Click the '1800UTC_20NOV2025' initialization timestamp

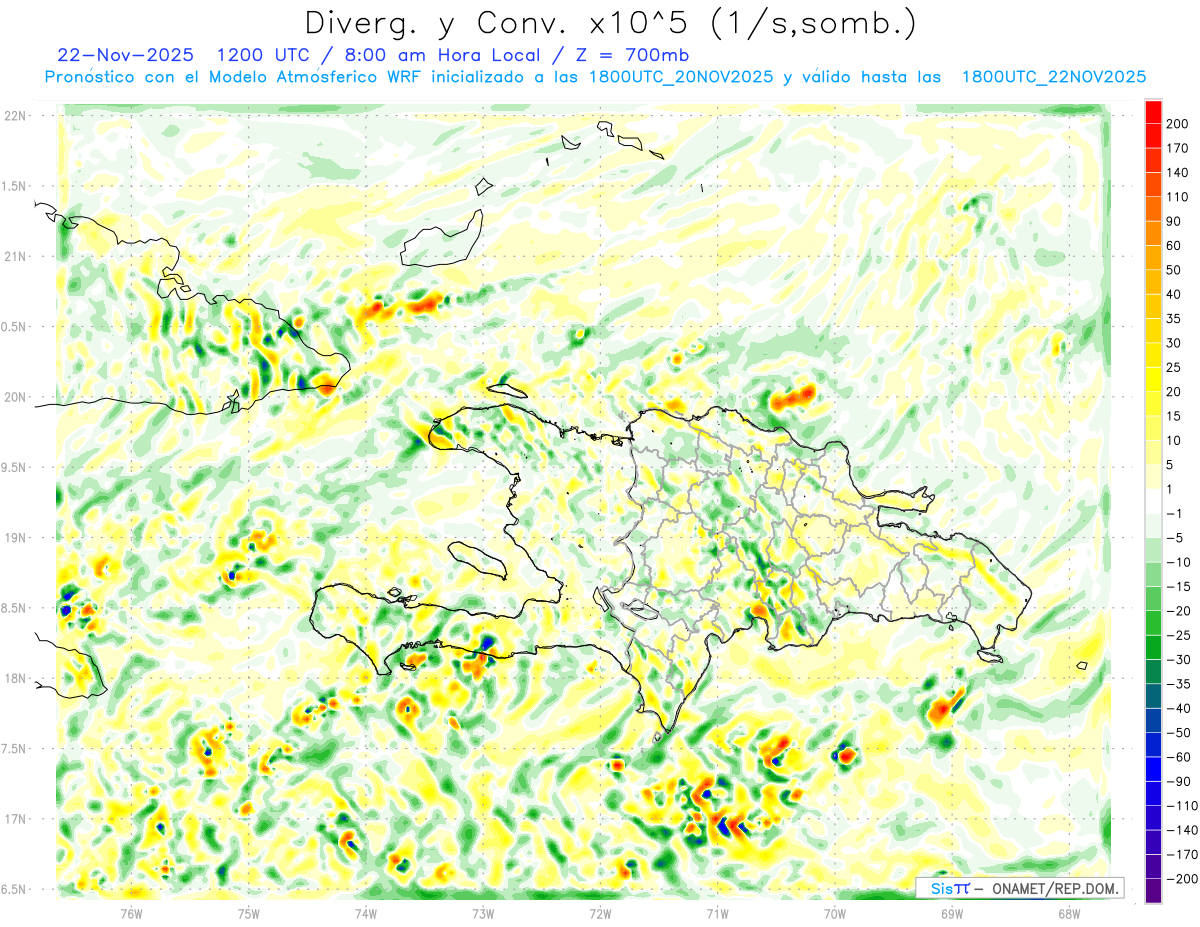(681, 77)
